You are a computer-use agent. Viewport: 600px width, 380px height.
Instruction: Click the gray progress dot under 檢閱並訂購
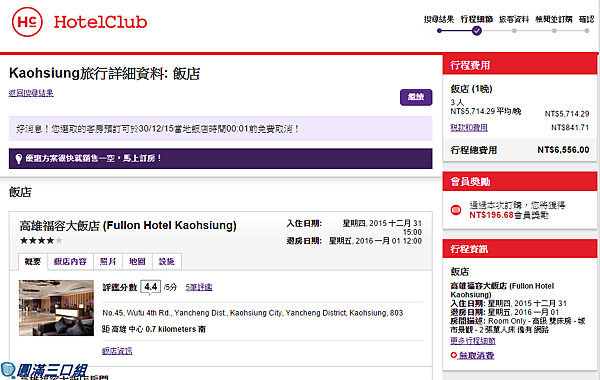click(554, 31)
